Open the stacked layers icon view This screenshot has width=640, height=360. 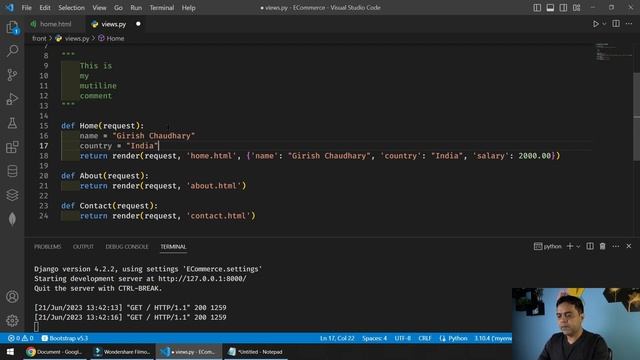pyautogui.click(x=12, y=195)
